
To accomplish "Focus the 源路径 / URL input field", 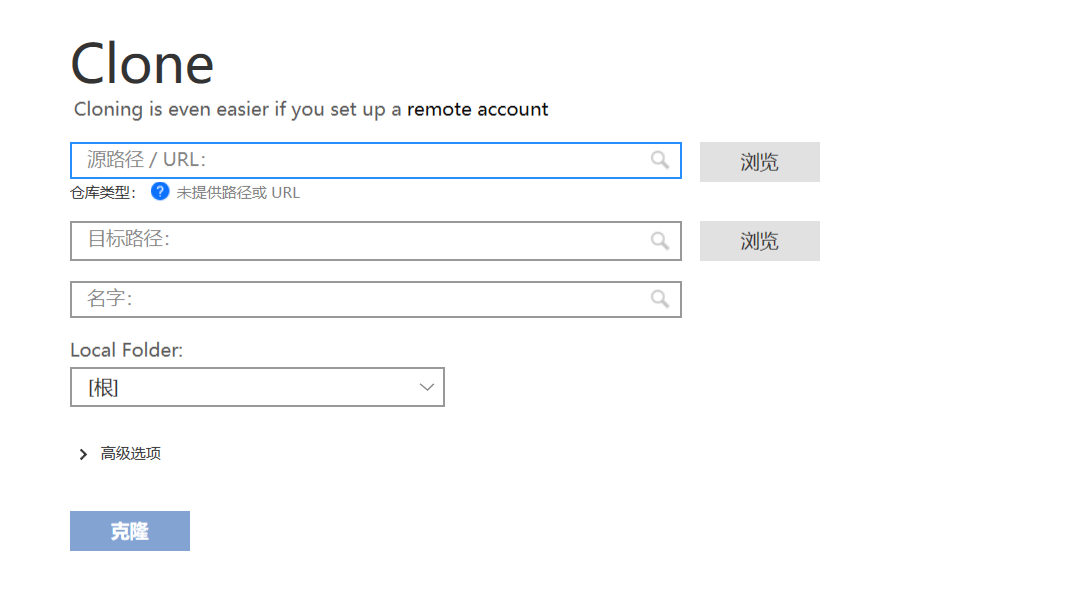I will click(376, 160).
